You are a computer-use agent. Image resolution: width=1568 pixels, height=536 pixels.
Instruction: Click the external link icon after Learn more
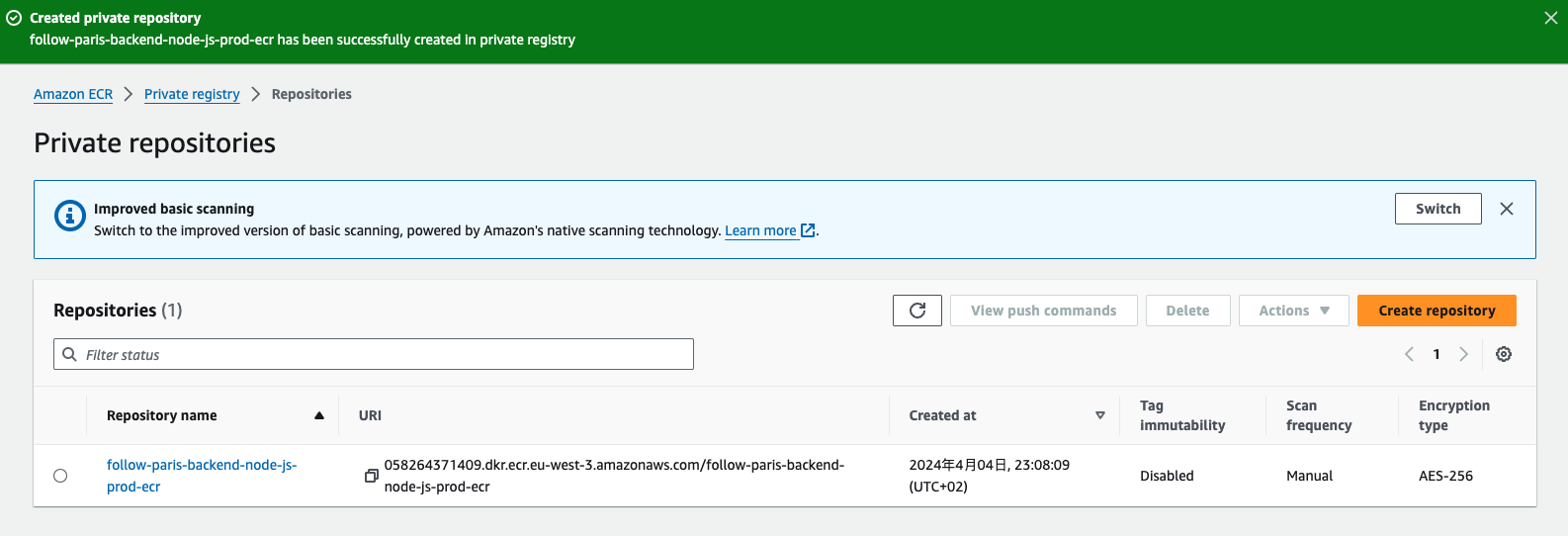[808, 230]
